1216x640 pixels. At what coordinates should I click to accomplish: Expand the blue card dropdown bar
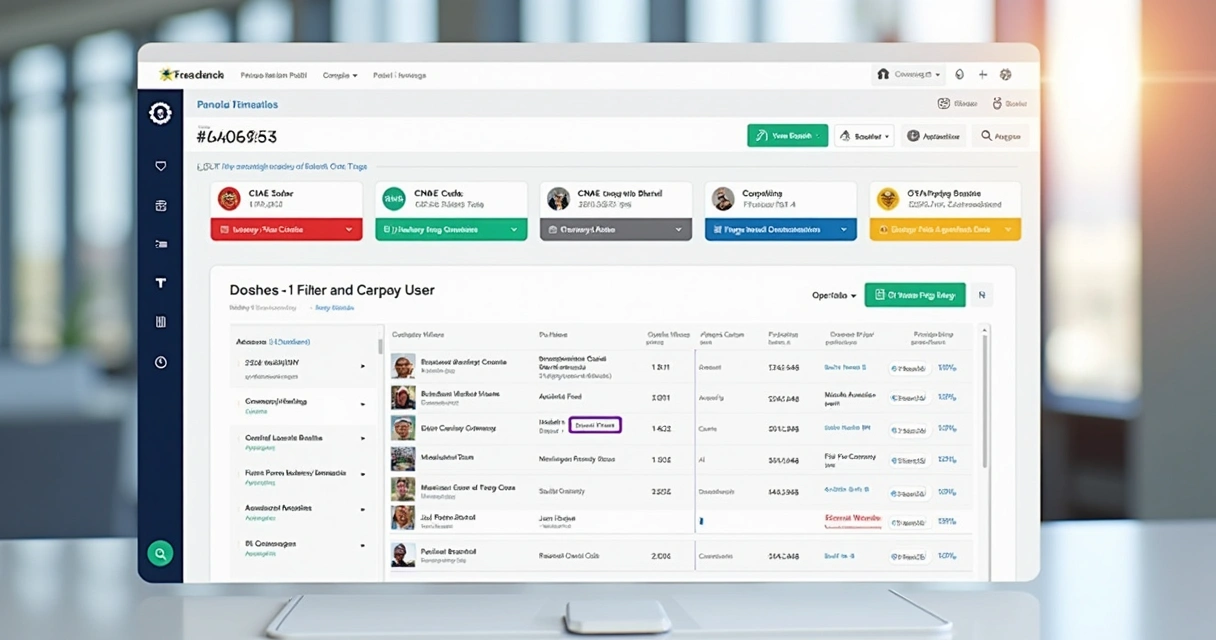[780, 230]
